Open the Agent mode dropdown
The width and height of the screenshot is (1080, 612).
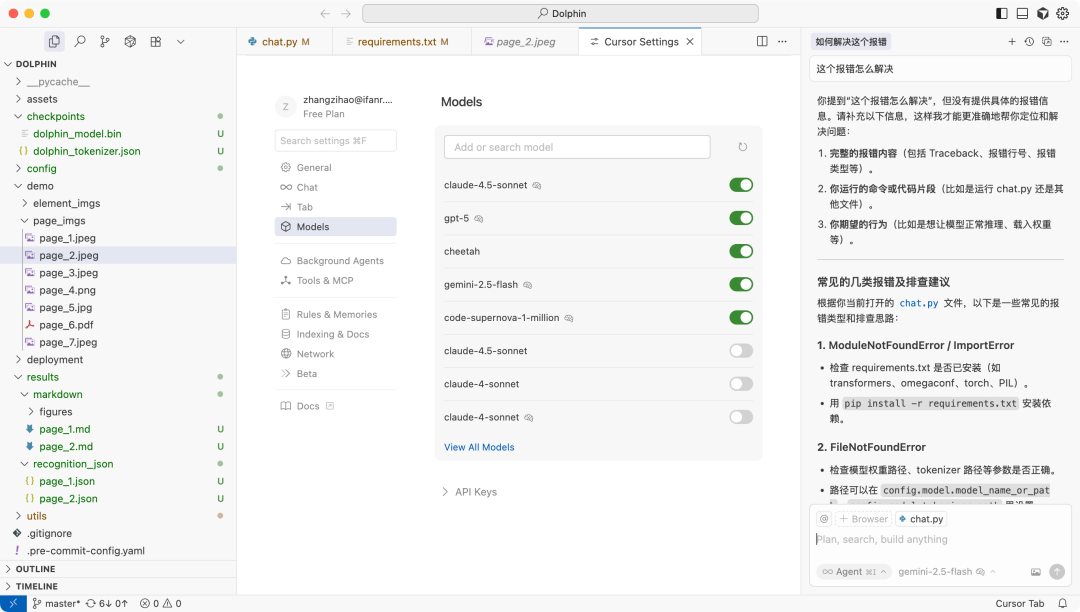pos(853,572)
